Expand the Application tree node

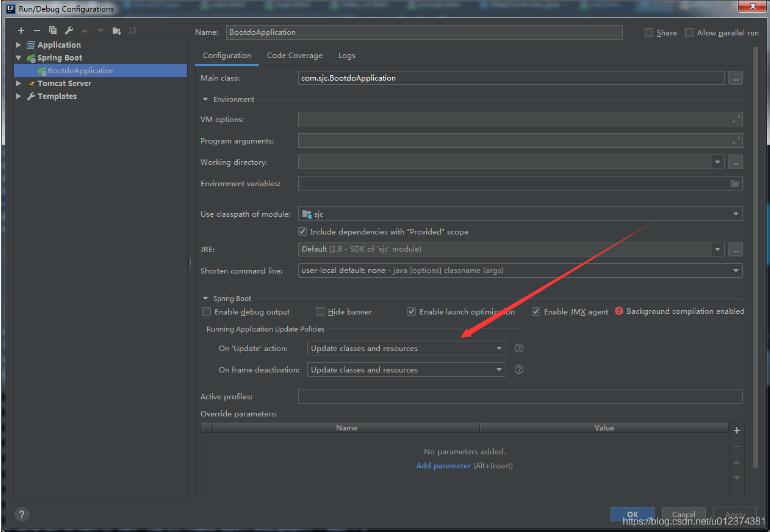tap(19, 45)
